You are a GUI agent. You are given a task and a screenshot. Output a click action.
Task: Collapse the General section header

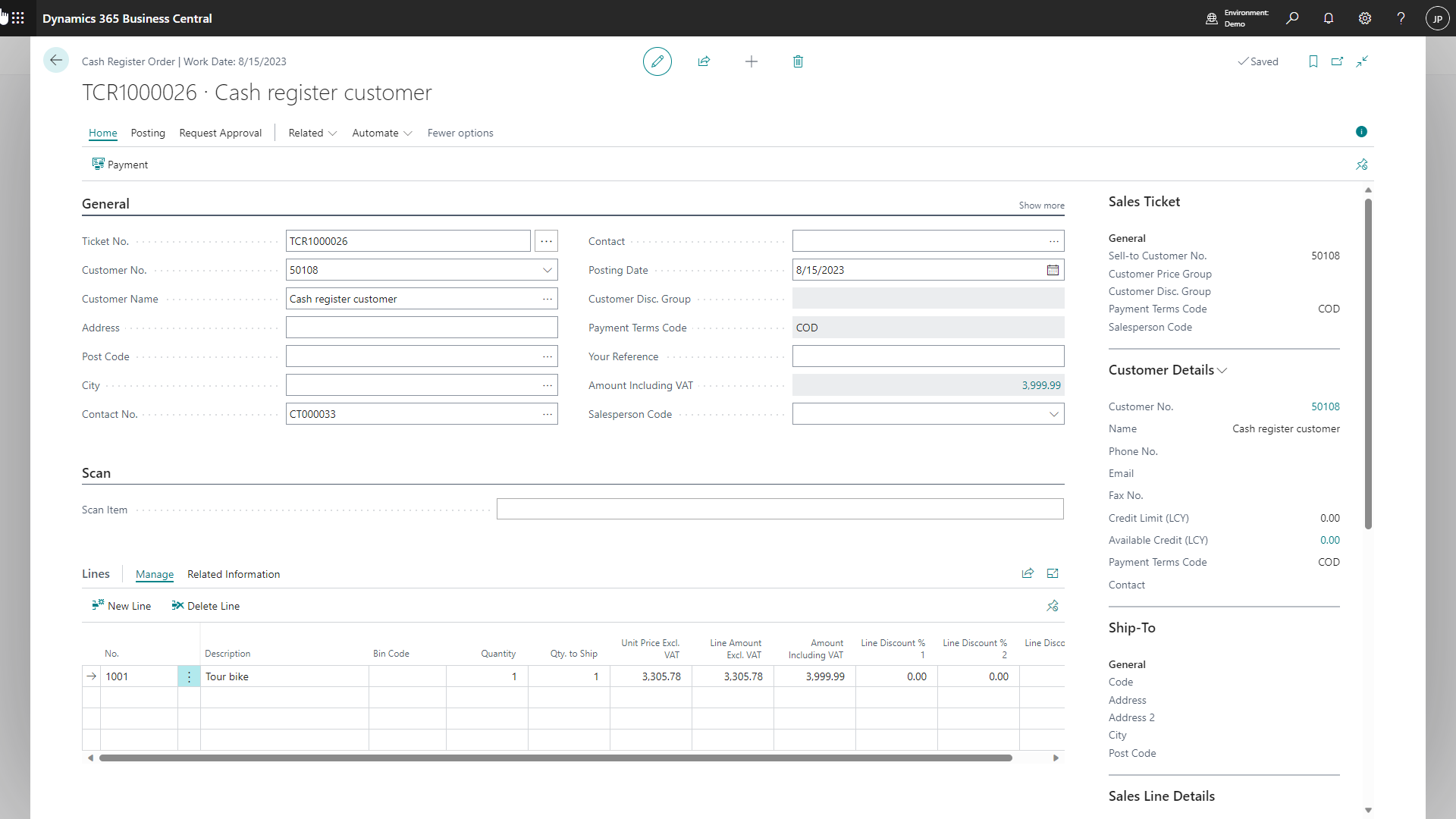point(105,204)
